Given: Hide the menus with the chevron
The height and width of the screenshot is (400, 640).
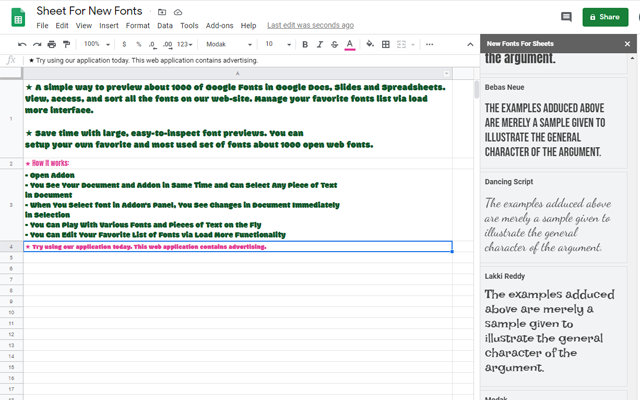Looking at the screenshot, I should [x=470, y=44].
